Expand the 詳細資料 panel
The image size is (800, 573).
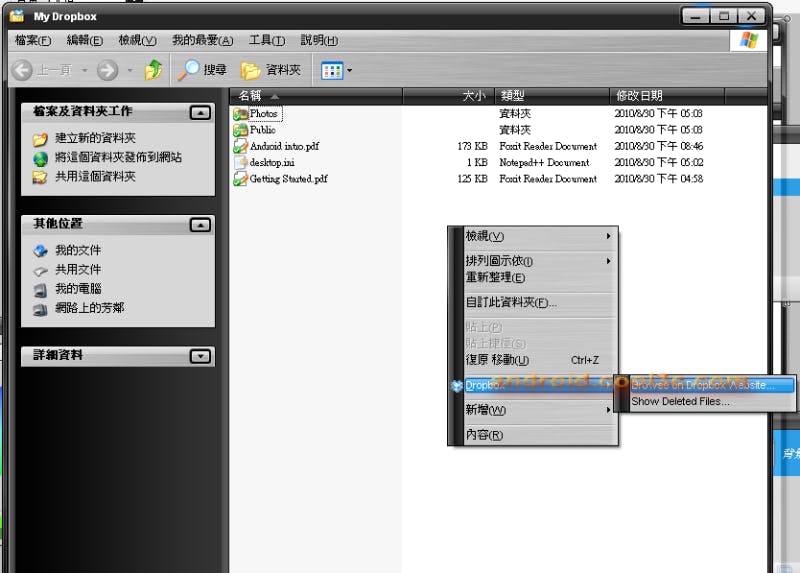[x=200, y=356]
